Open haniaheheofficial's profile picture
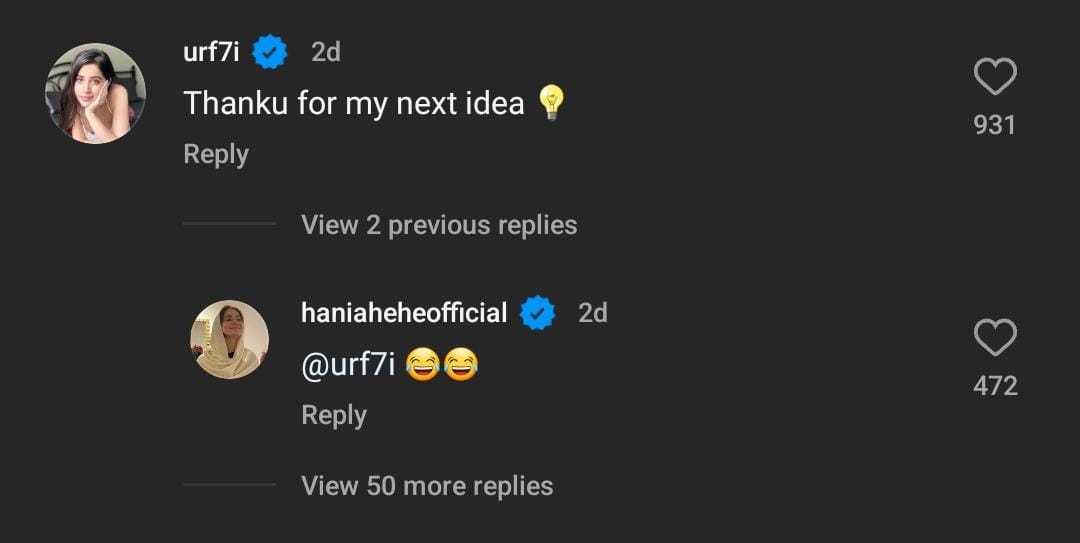Viewport: 1080px width, 543px height. click(x=230, y=340)
